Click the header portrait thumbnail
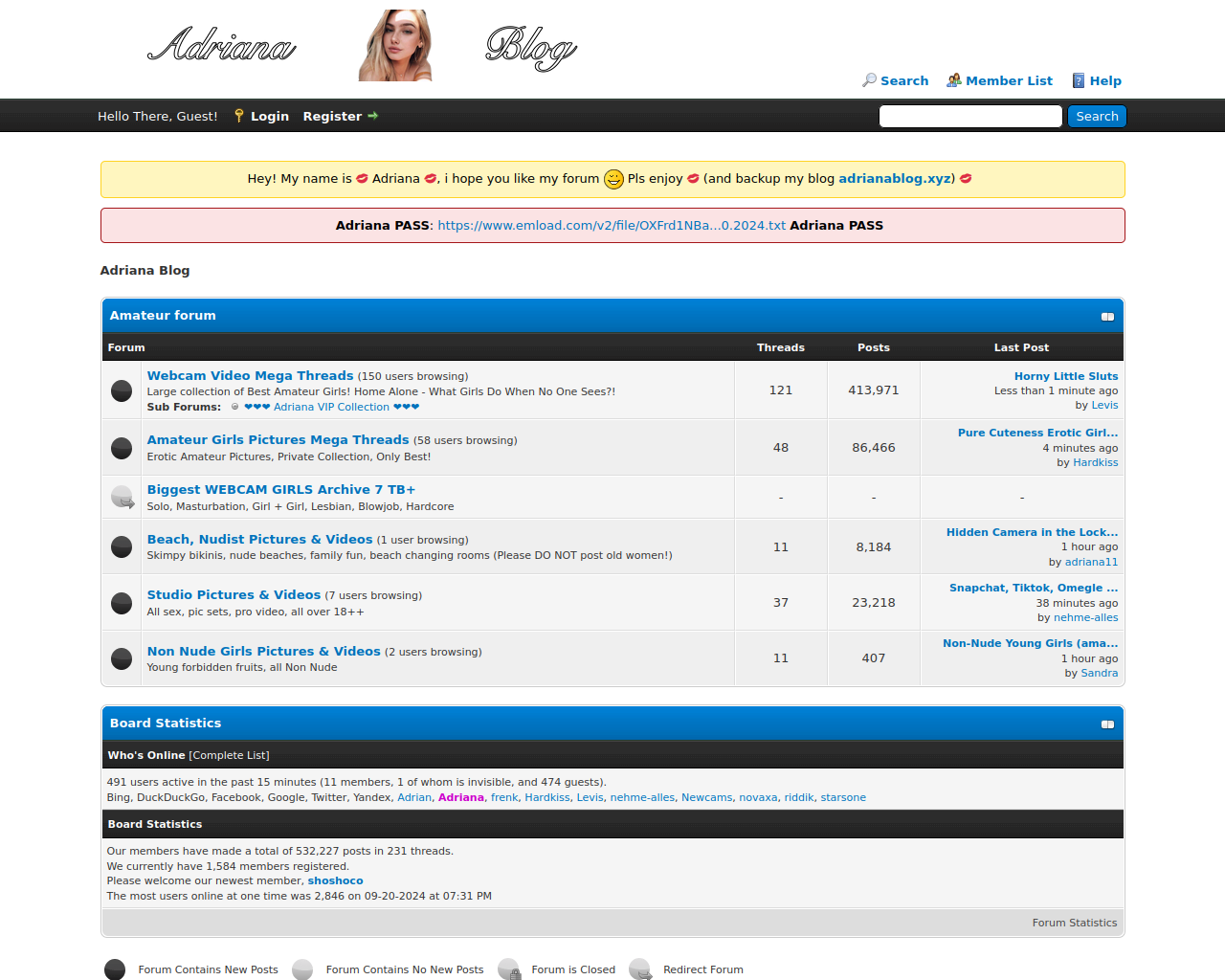Screen dimensions: 1225x980 pos(394,45)
